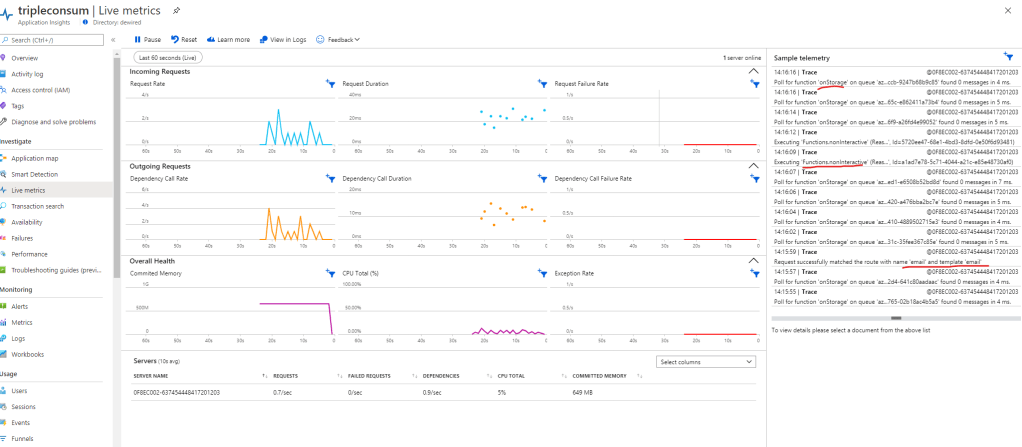Image resolution: width=1022 pixels, height=447 pixels.
Task: Pause the live metrics stream
Action: coord(149,39)
